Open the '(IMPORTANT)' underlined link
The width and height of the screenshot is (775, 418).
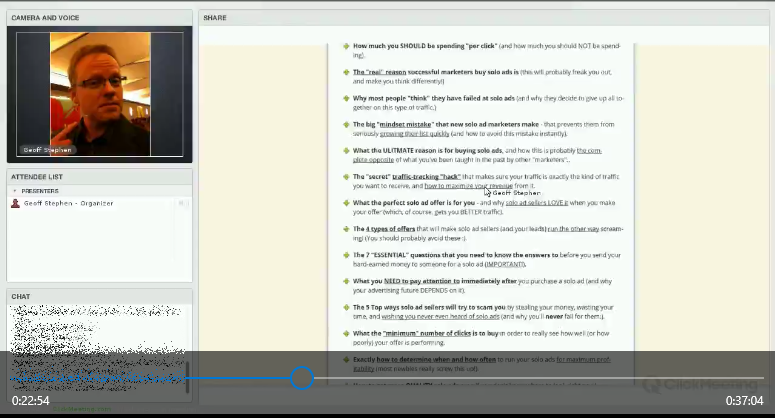click(x=505, y=265)
